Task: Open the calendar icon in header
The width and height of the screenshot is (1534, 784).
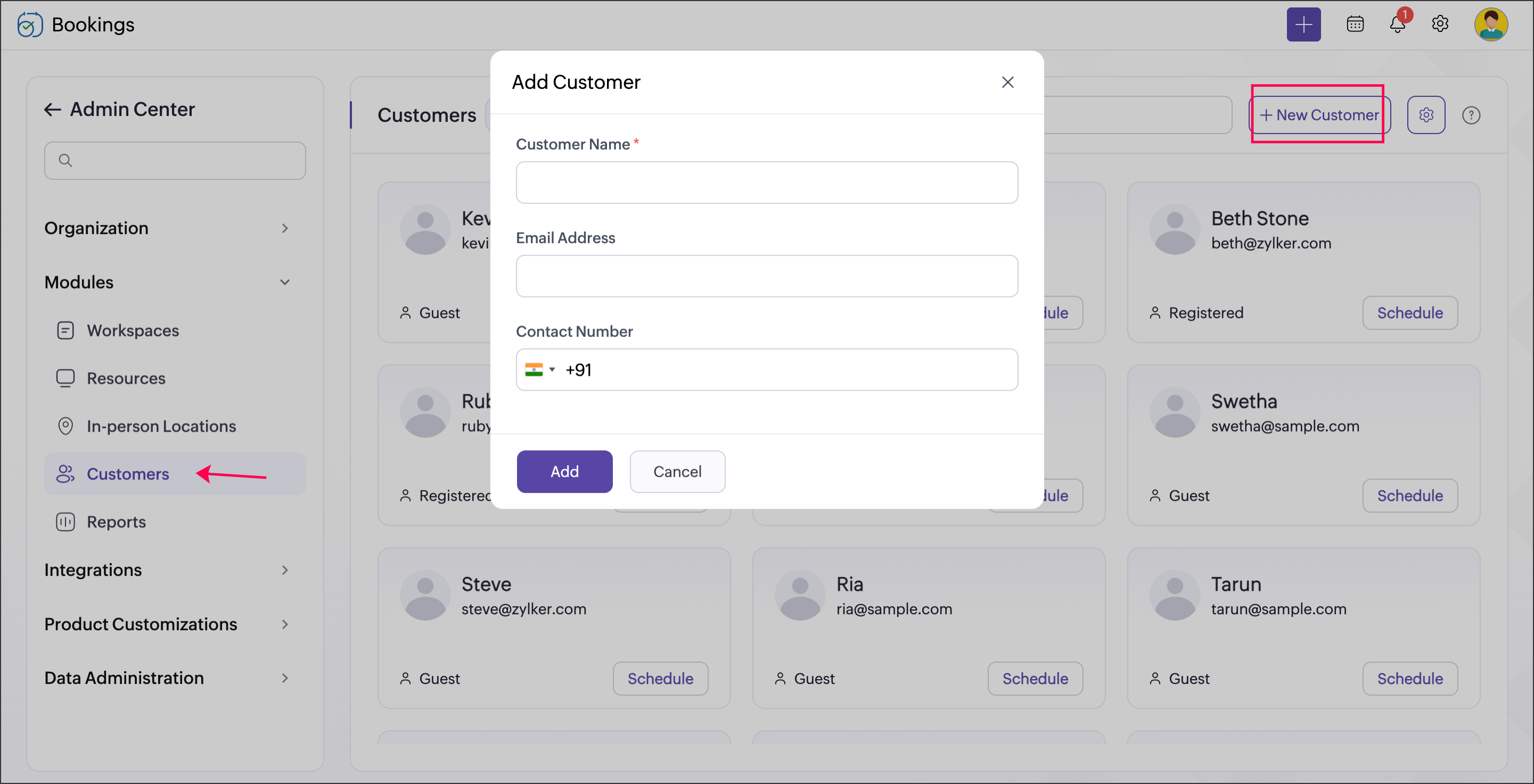Action: click(1355, 24)
